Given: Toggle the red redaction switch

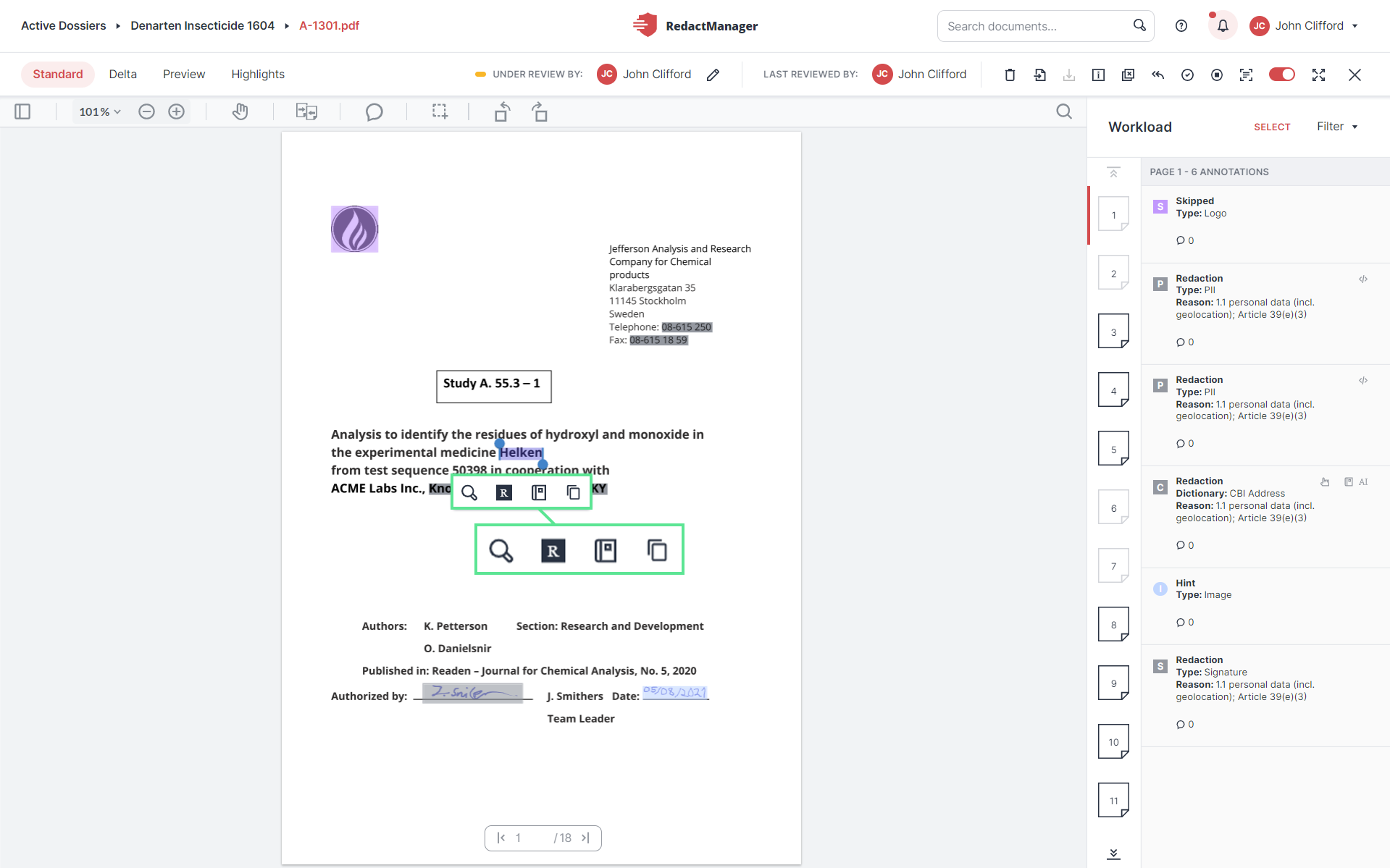Looking at the screenshot, I should coord(1281,75).
